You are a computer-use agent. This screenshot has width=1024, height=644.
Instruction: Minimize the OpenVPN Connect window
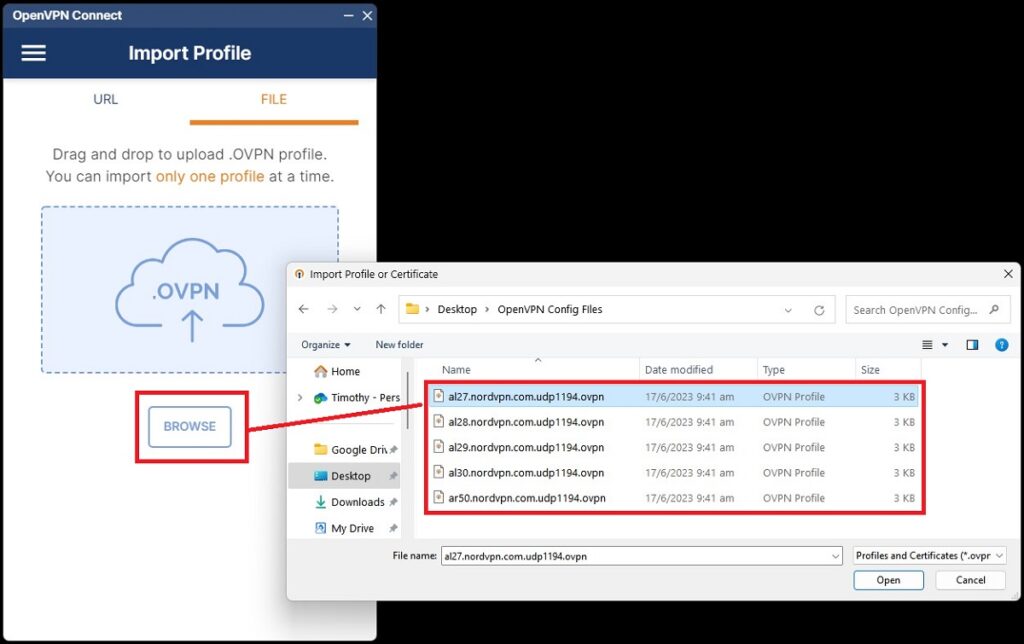(x=349, y=15)
